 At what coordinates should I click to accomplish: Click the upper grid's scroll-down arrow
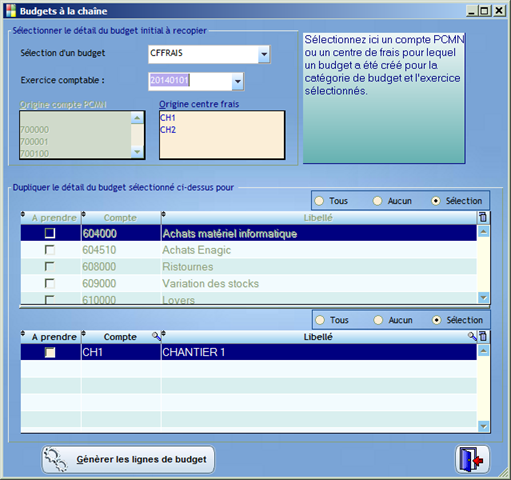(x=483, y=297)
